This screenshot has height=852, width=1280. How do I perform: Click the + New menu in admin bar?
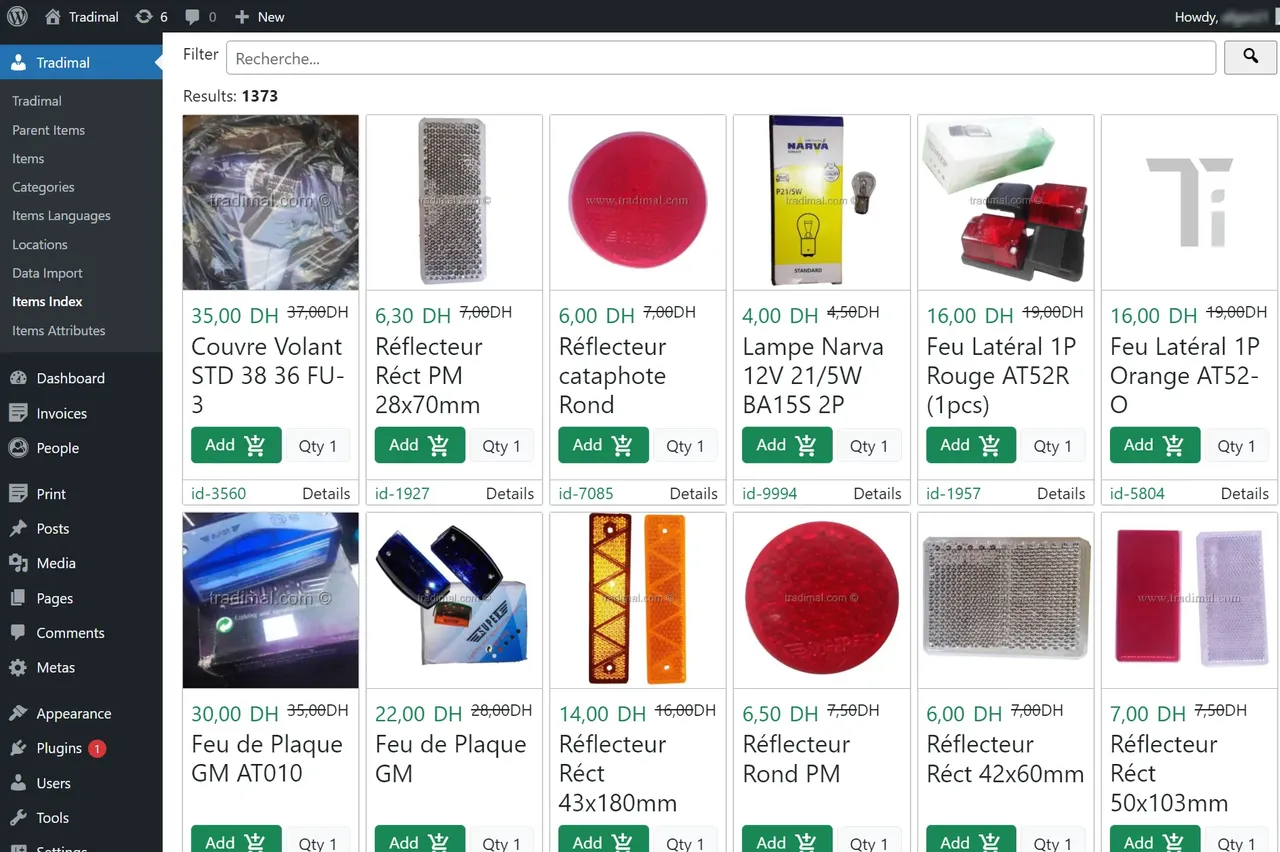tap(259, 16)
